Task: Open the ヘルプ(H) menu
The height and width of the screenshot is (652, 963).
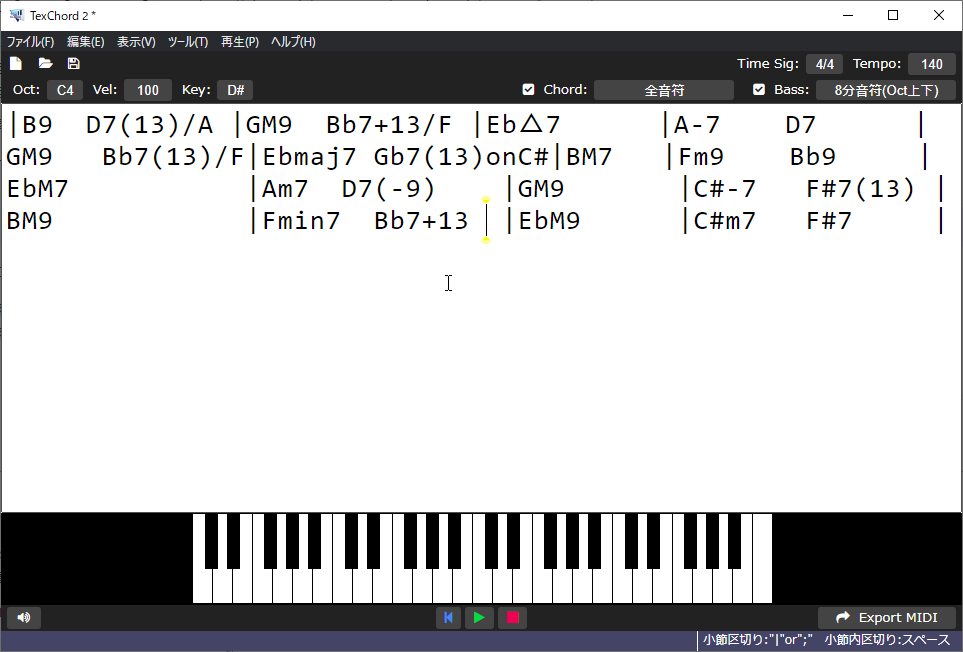Action: [x=293, y=42]
